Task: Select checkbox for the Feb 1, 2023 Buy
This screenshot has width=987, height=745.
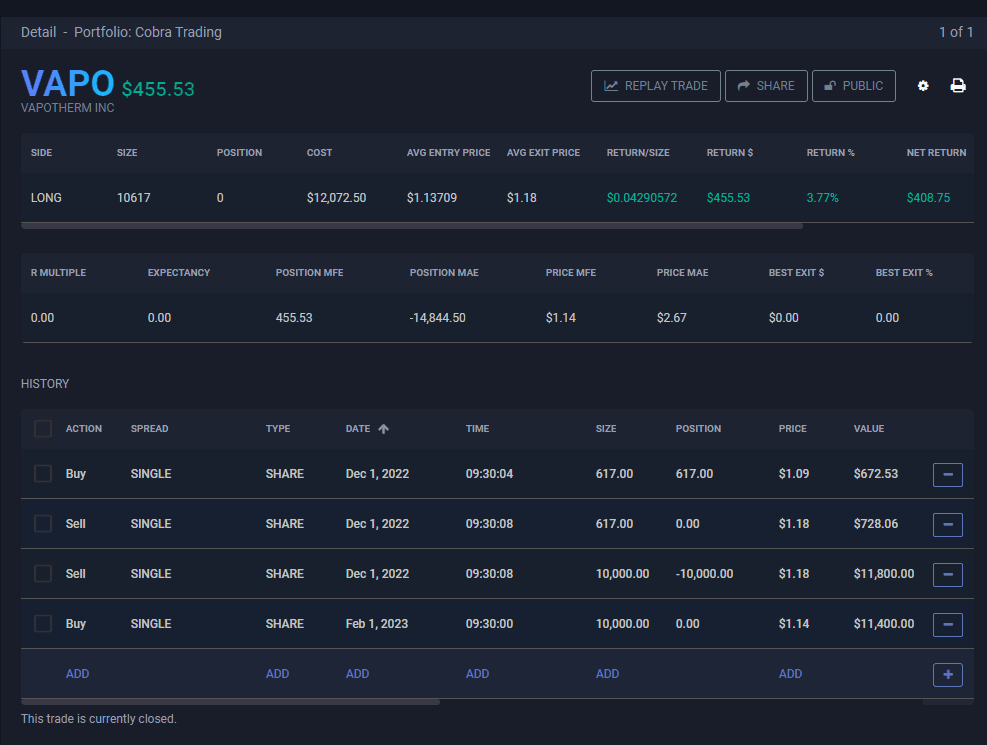Action: [43, 624]
